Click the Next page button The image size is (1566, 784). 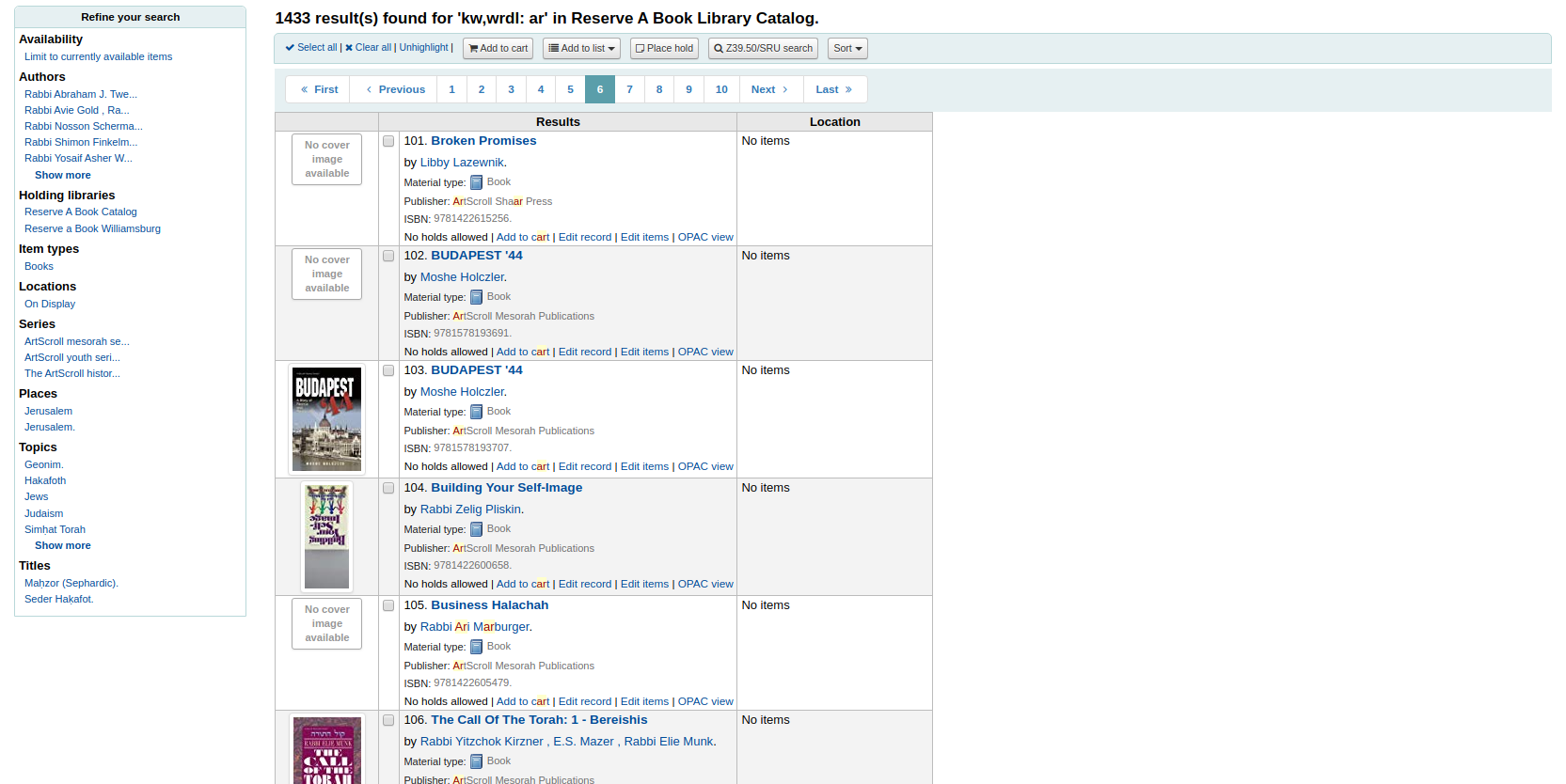click(769, 89)
